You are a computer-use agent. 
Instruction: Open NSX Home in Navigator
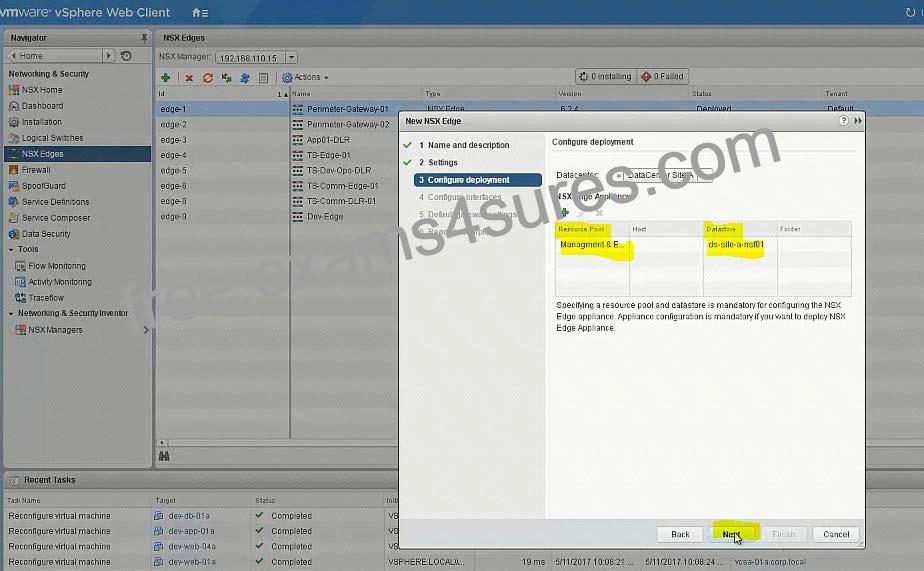[42, 90]
